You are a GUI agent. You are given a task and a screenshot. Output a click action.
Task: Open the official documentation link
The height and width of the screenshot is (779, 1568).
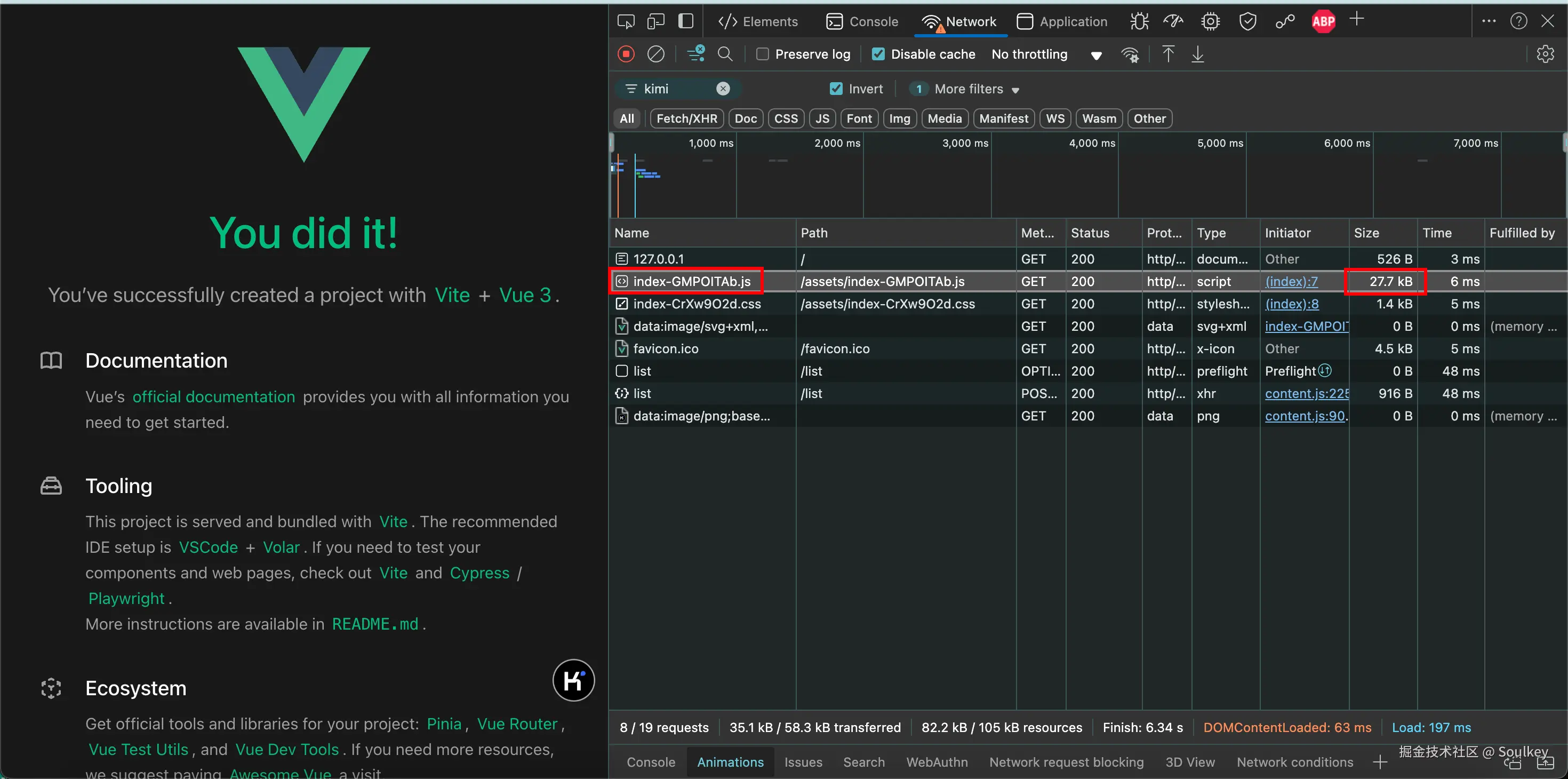214,396
